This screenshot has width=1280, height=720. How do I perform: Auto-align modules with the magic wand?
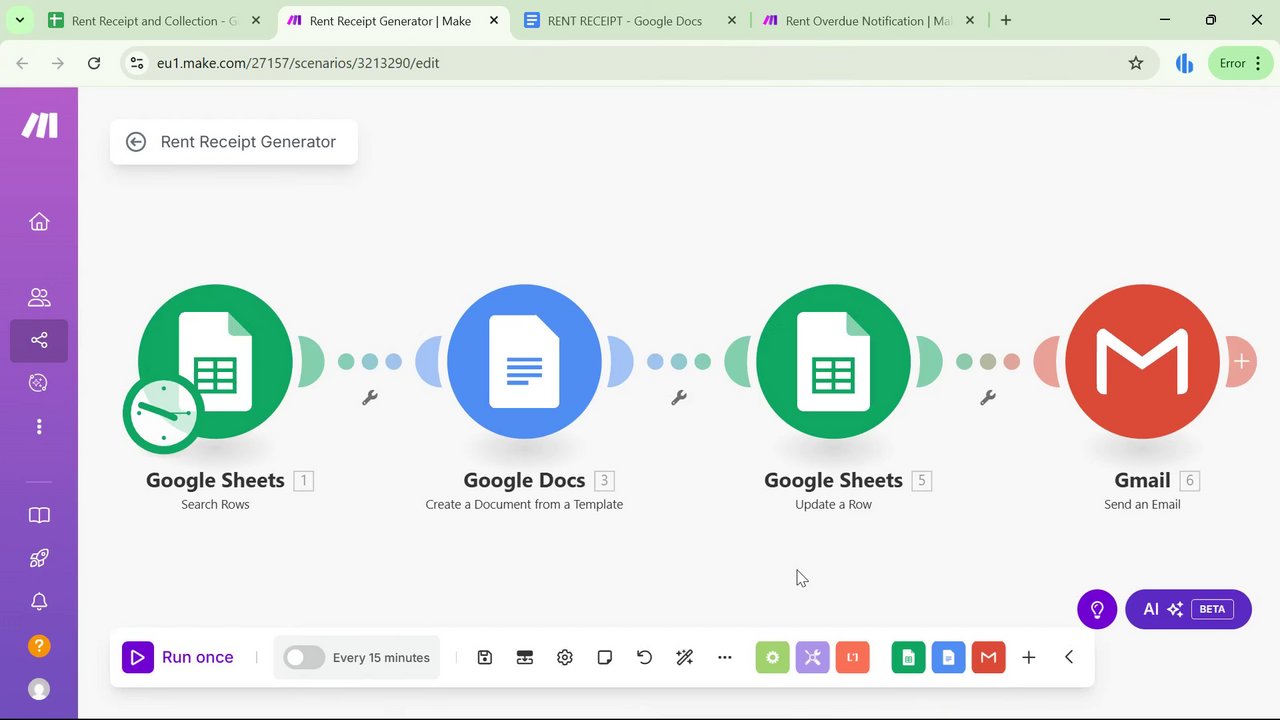click(x=685, y=657)
